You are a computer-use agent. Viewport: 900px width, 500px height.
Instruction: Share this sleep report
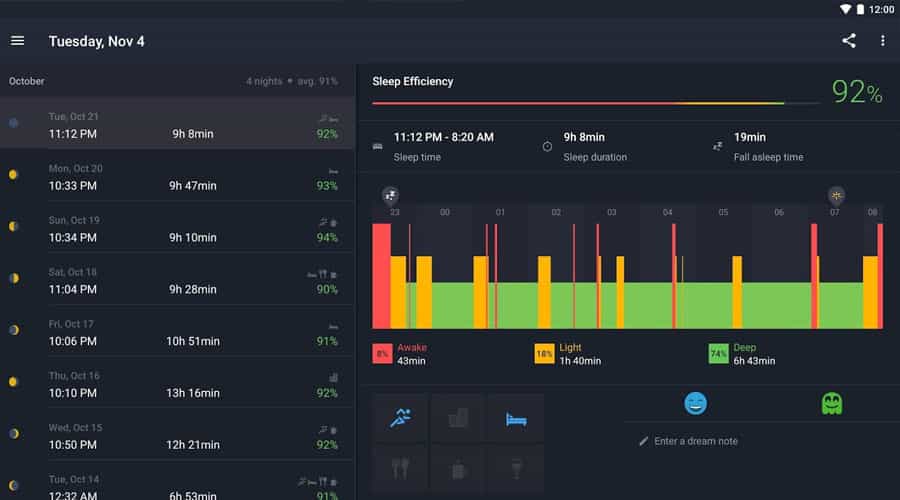848,41
